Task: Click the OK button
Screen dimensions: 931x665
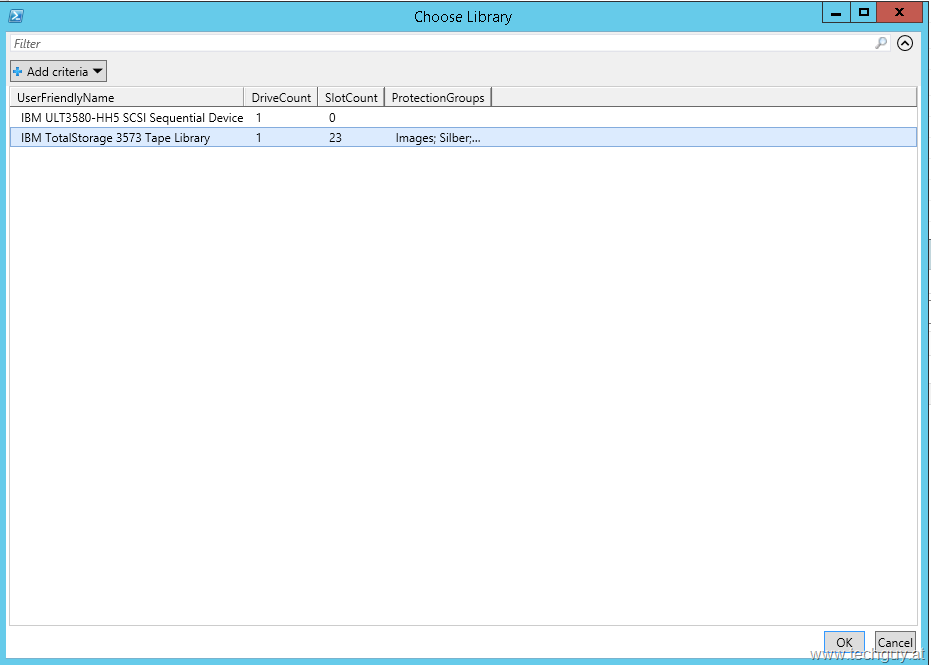Action: 844,643
